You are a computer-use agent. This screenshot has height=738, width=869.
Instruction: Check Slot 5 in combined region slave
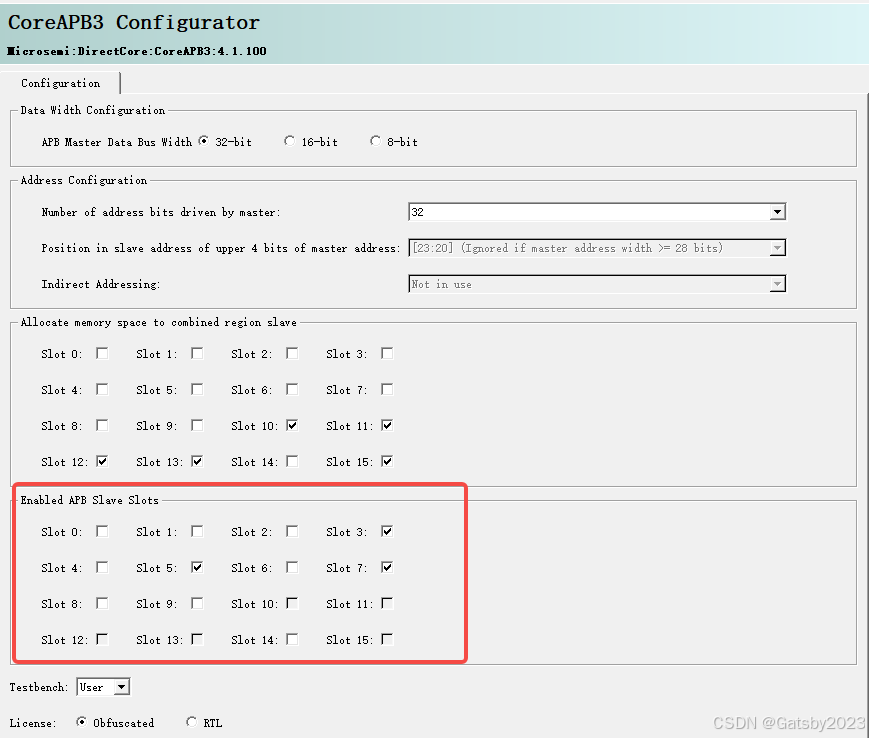[197, 390]
